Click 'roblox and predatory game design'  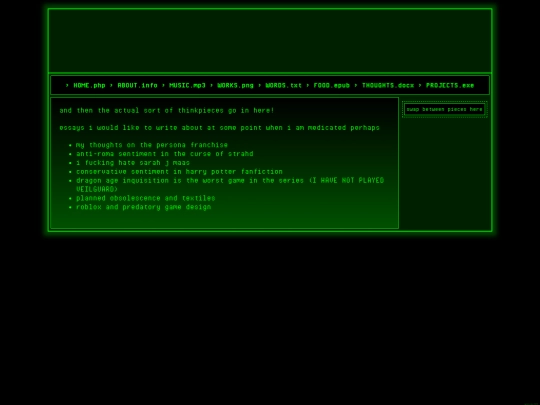click(x=144, y=207)
